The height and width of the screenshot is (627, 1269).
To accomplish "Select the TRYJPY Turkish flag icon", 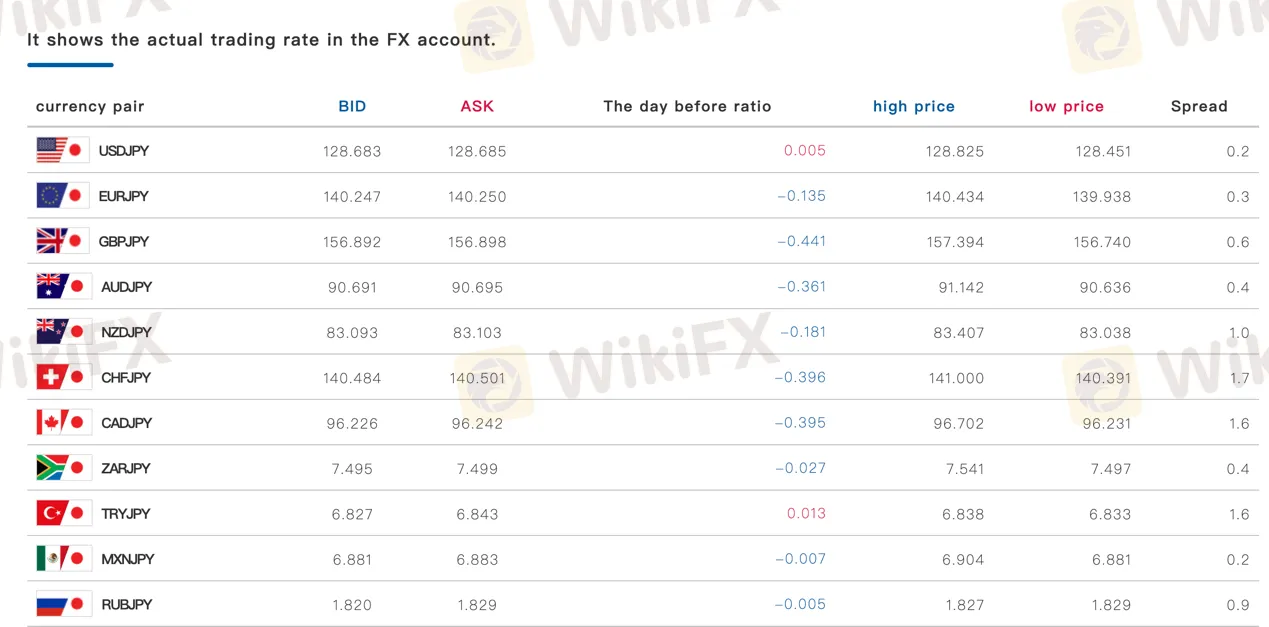I will (63, 513).
